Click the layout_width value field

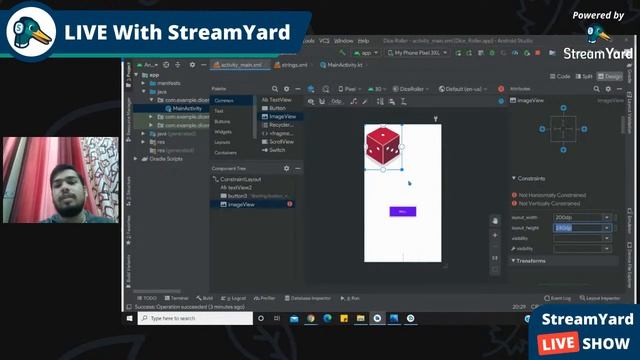click(x=578, y=217)
